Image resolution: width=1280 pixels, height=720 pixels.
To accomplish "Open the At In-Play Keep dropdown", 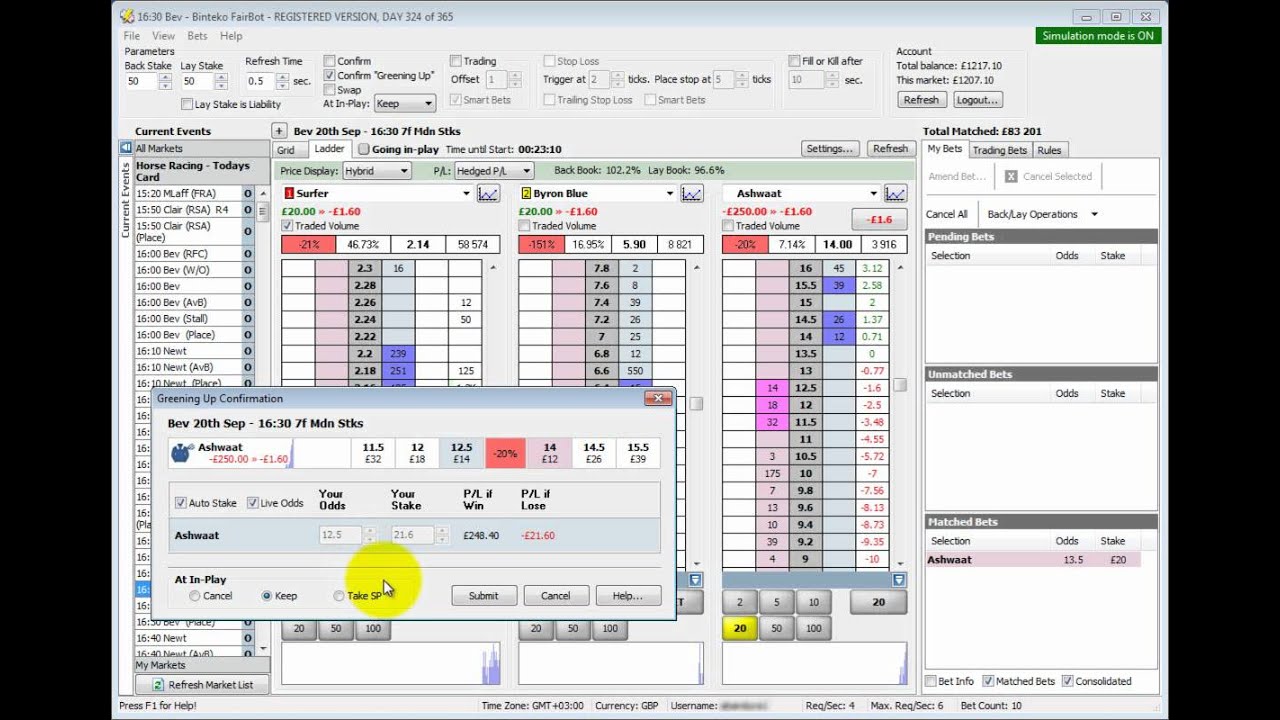I will tap(404, 104).
